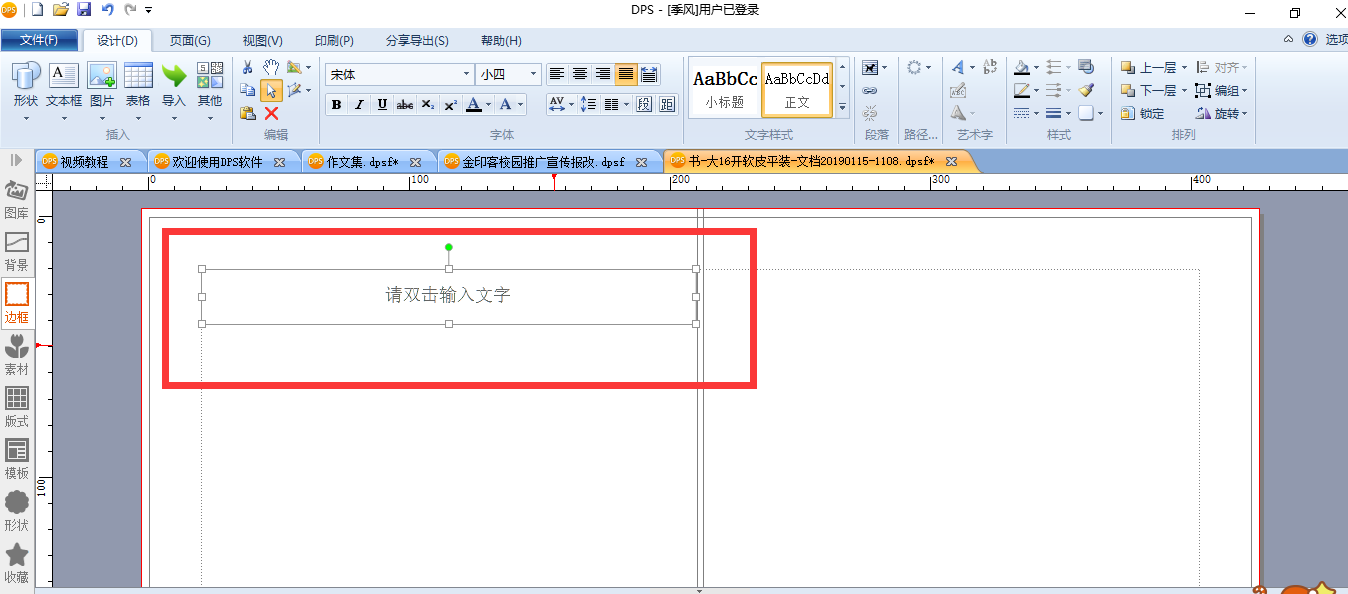Click the 锁定 lock icon
Viewport: 1348px width, 594px height.
coord(1143,113)
